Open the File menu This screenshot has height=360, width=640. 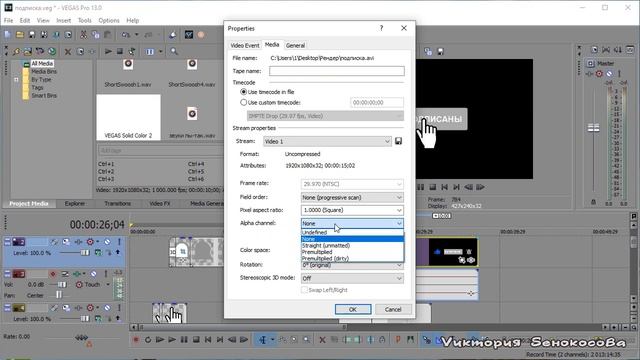8,20
